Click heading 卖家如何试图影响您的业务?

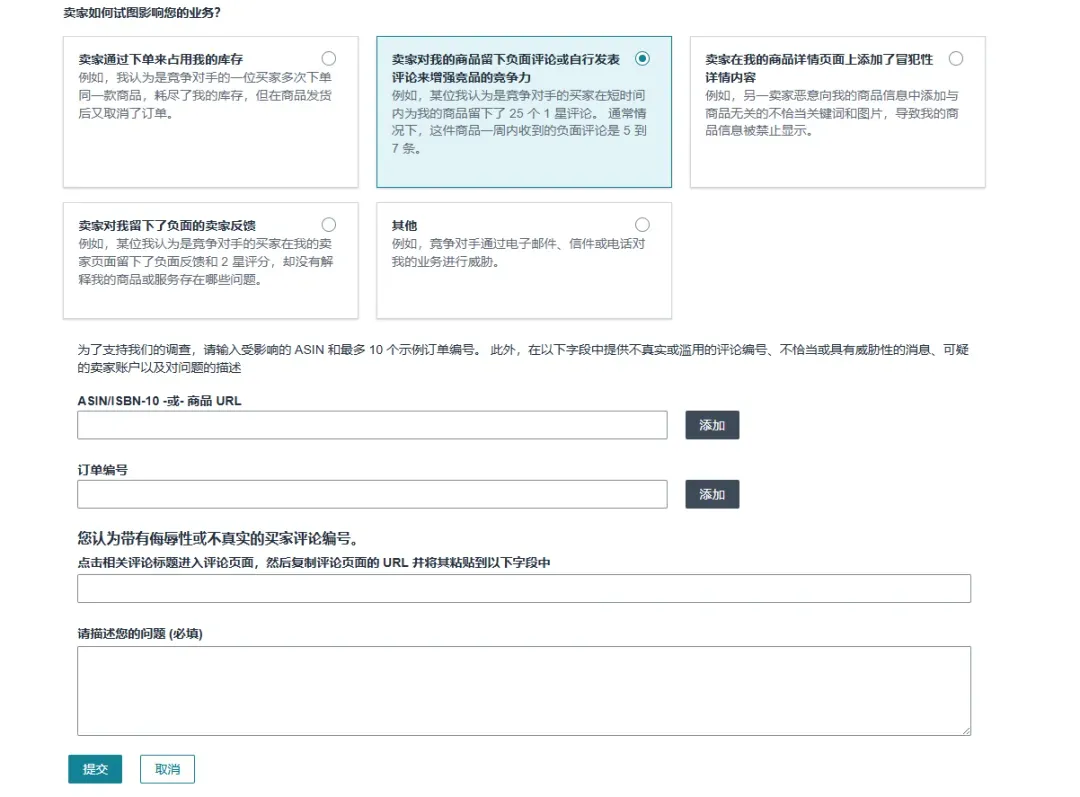(142, 12)
